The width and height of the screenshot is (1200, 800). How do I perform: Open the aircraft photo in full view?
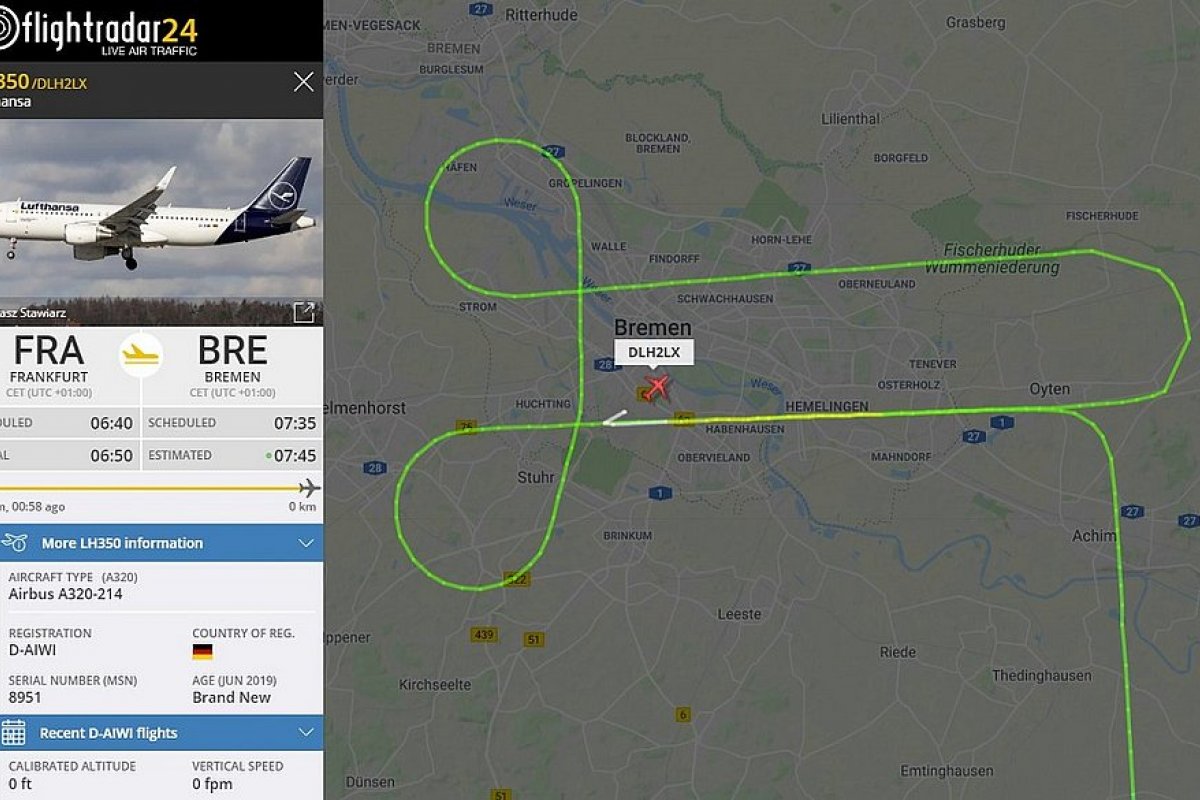[x=304, y=313]
